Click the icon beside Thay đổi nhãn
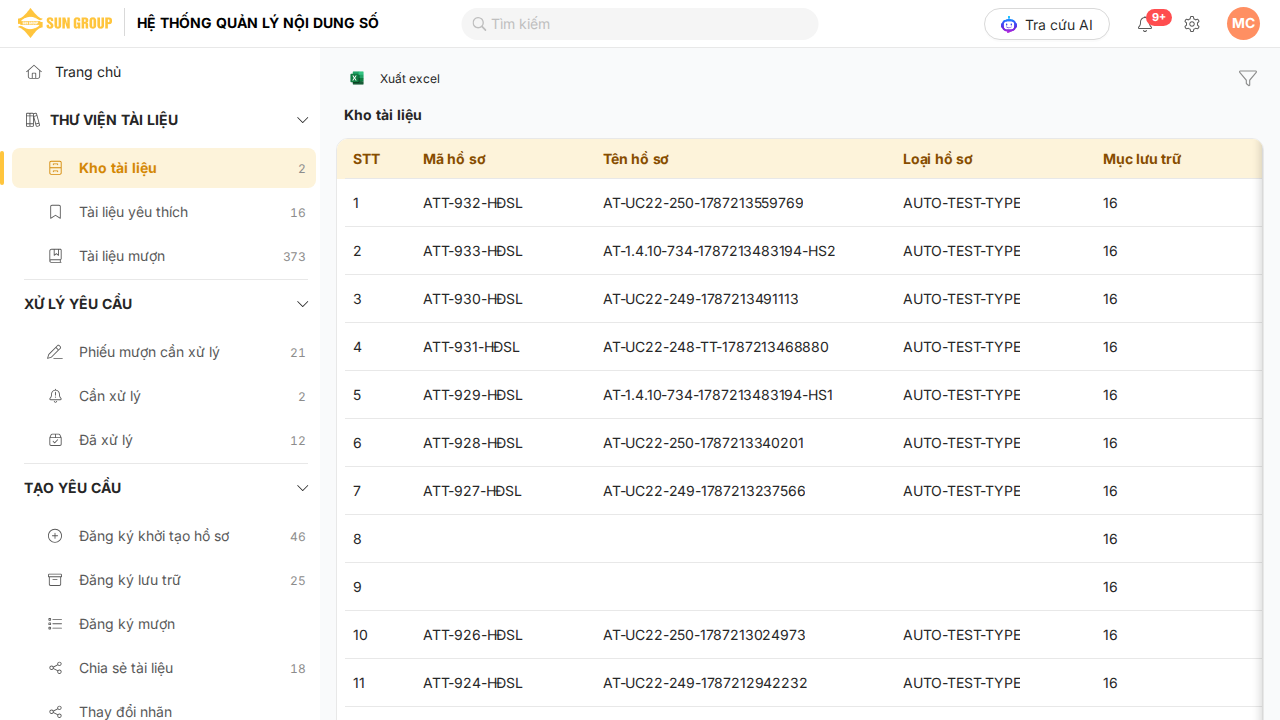 coord(55,712)
